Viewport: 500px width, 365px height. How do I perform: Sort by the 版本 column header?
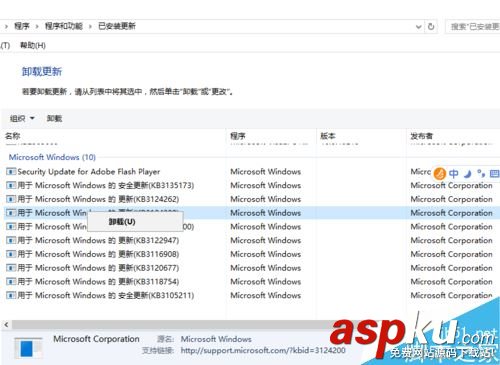328,136
